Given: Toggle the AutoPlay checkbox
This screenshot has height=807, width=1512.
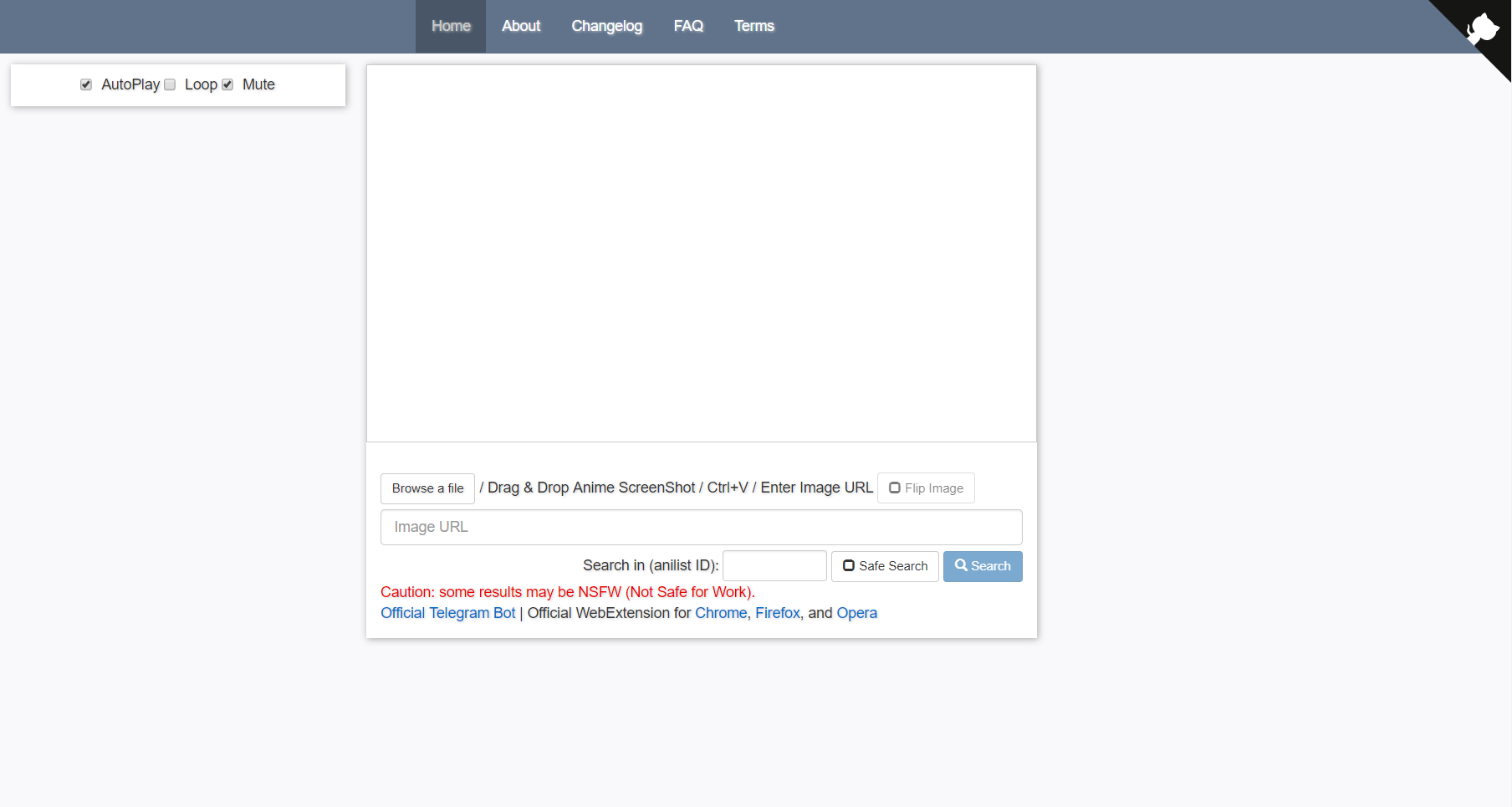Looking at the screenshot, I should [x=86, y=84].
